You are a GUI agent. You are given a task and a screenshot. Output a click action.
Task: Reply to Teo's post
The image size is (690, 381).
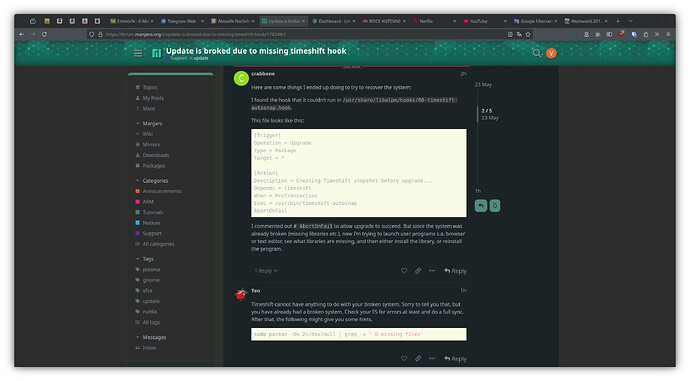[455, 359]
